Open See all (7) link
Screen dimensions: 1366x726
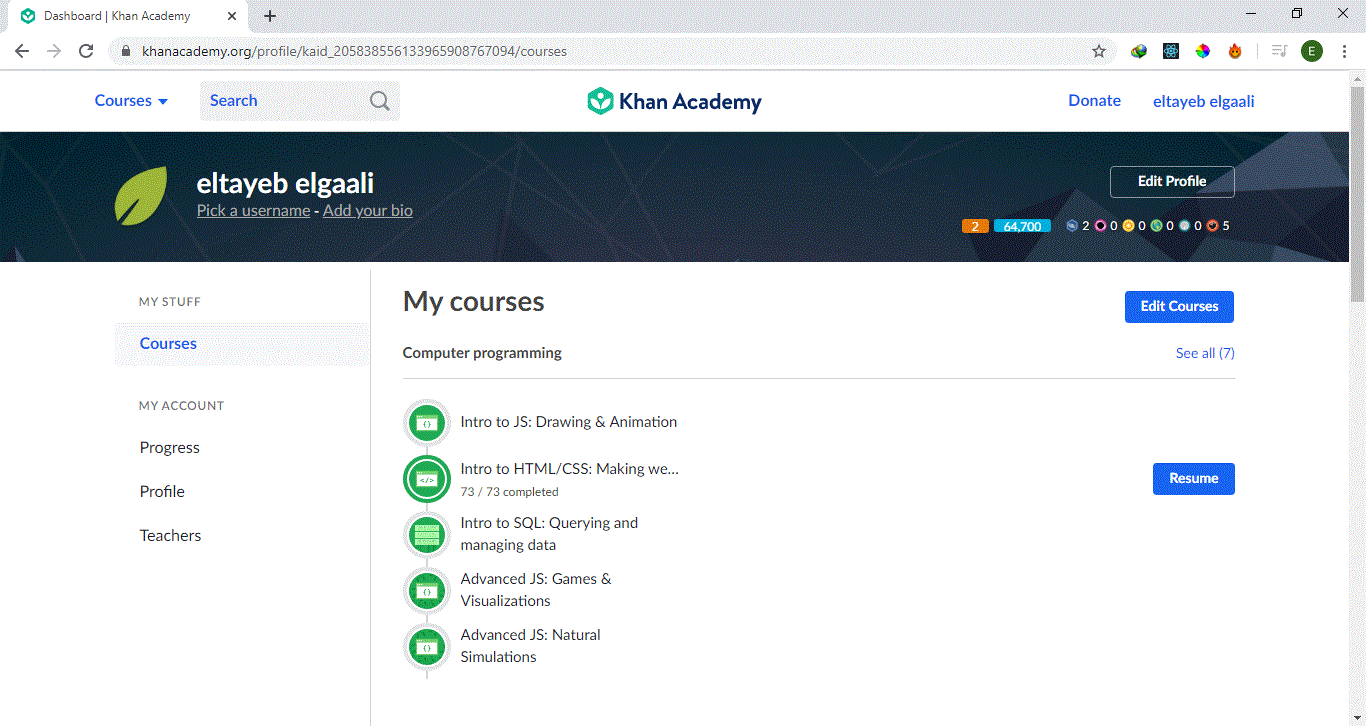(1205, 353)
